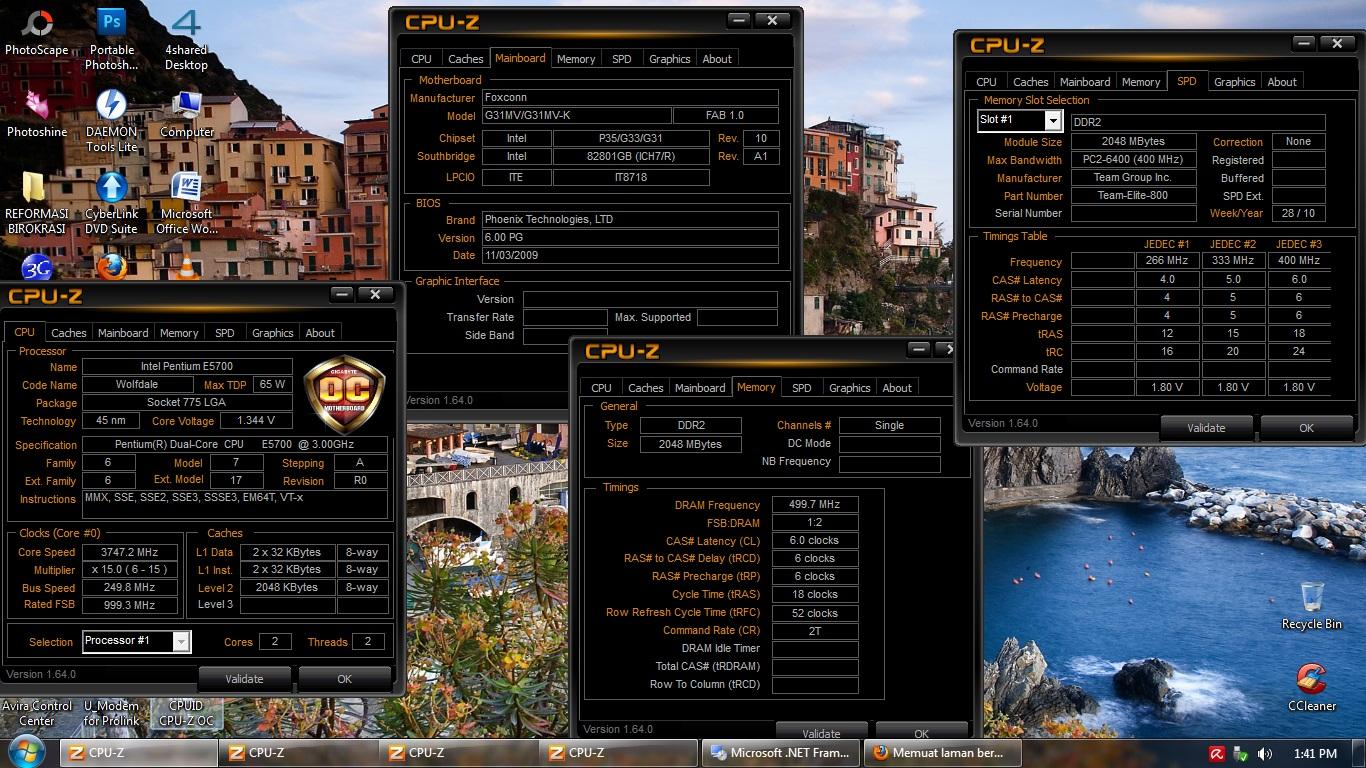1366x768 pixels.
Task: Open the PhotoScape desktop icon
Action: coord(37,32)
